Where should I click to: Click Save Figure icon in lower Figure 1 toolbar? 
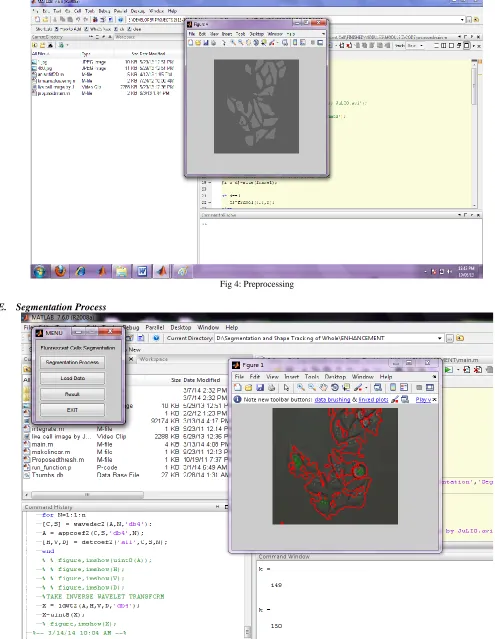coord(260,388)
